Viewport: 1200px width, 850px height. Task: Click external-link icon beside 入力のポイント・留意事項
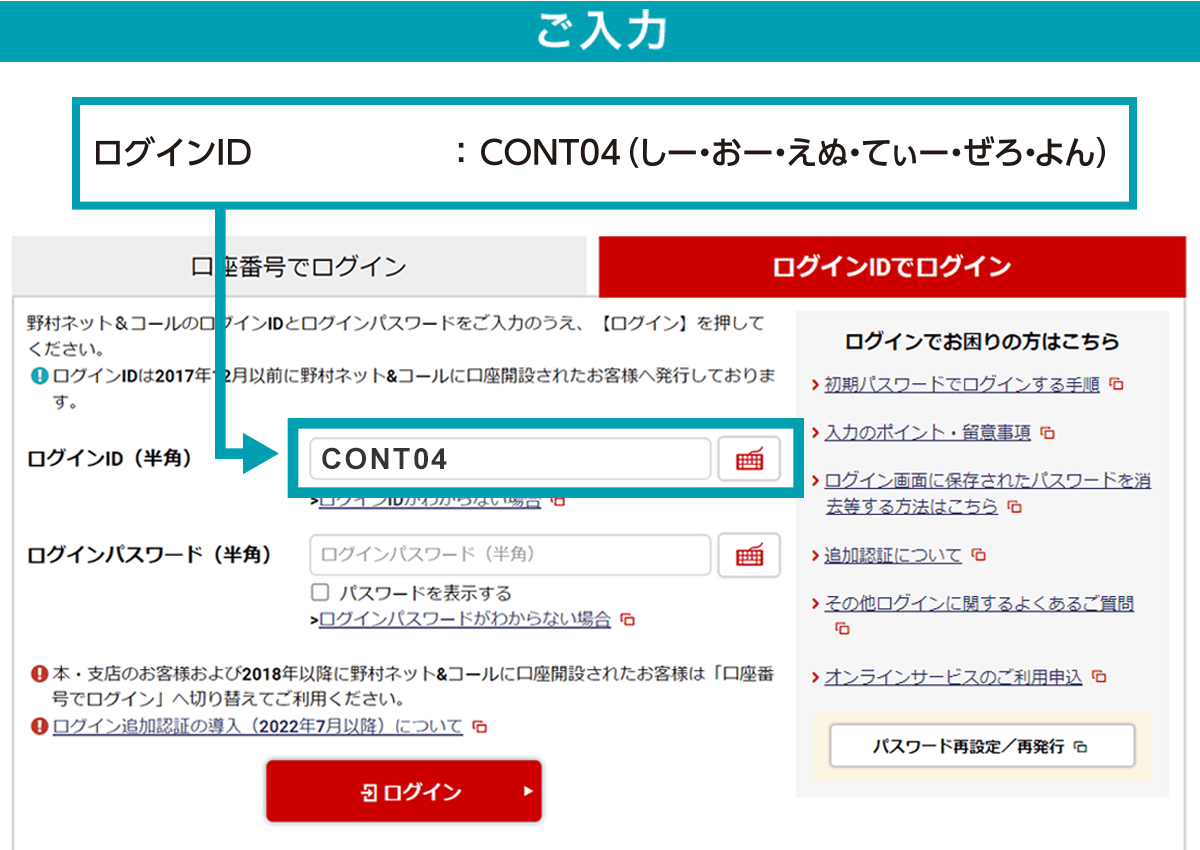coord(1047,434)
